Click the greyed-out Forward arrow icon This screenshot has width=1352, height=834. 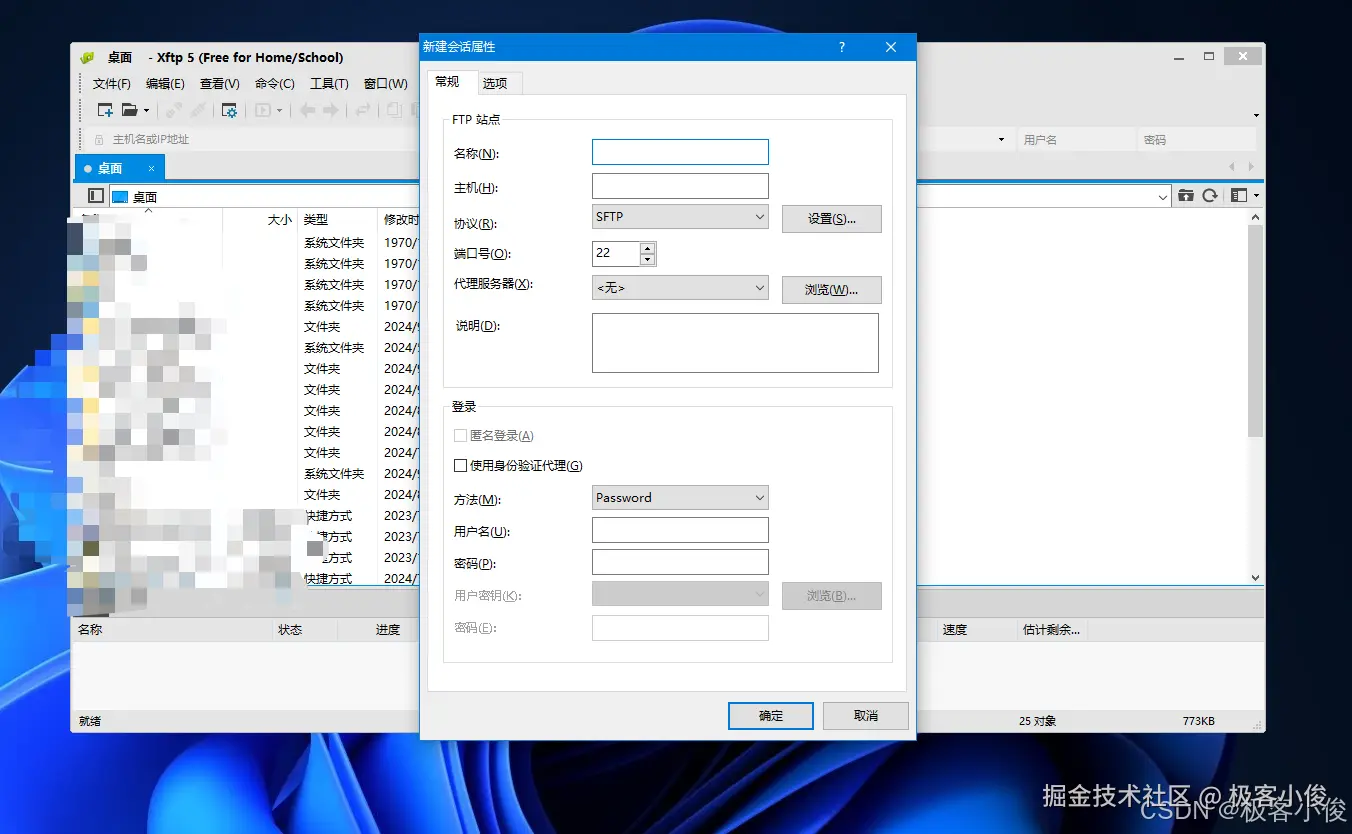click(x=330, y=110)
